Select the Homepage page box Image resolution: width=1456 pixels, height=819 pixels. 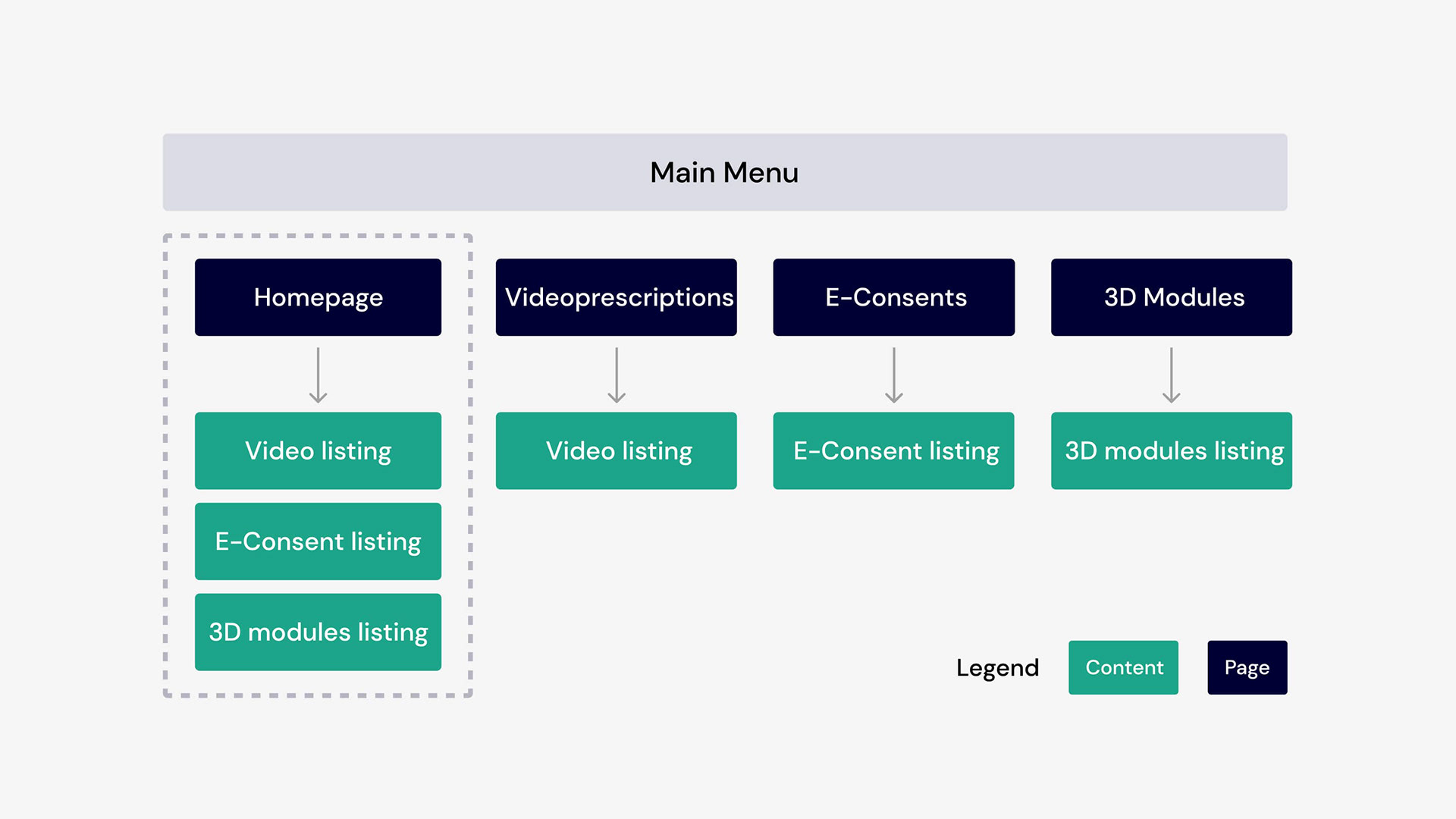click(318, 297)
